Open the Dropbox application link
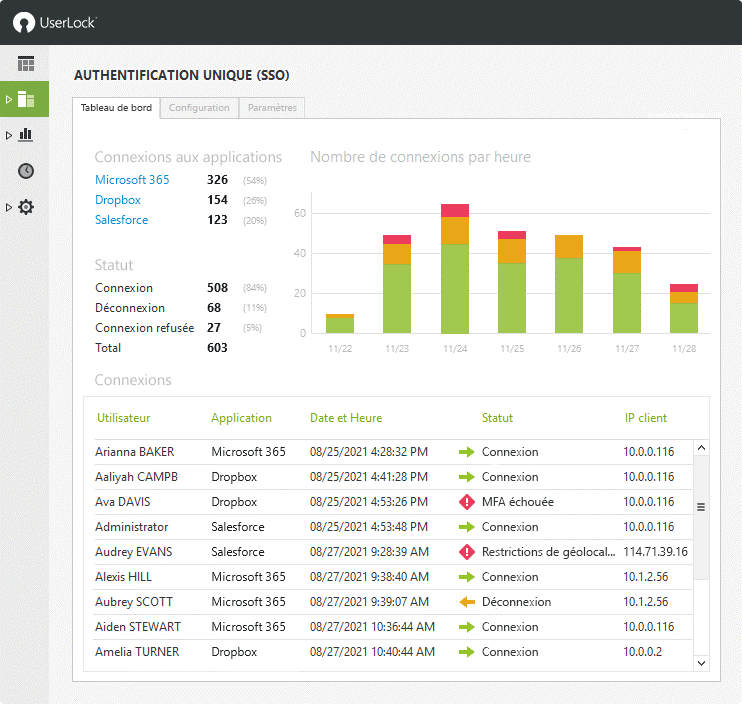The width and height of the screenshot is (742, 704). click(x=118, y=200)
